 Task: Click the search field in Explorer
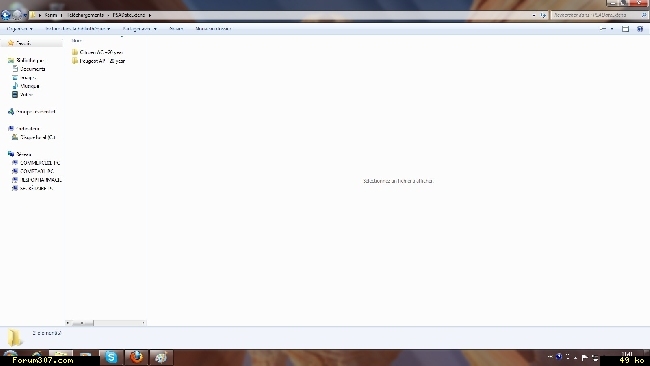(x=596, y=15)
